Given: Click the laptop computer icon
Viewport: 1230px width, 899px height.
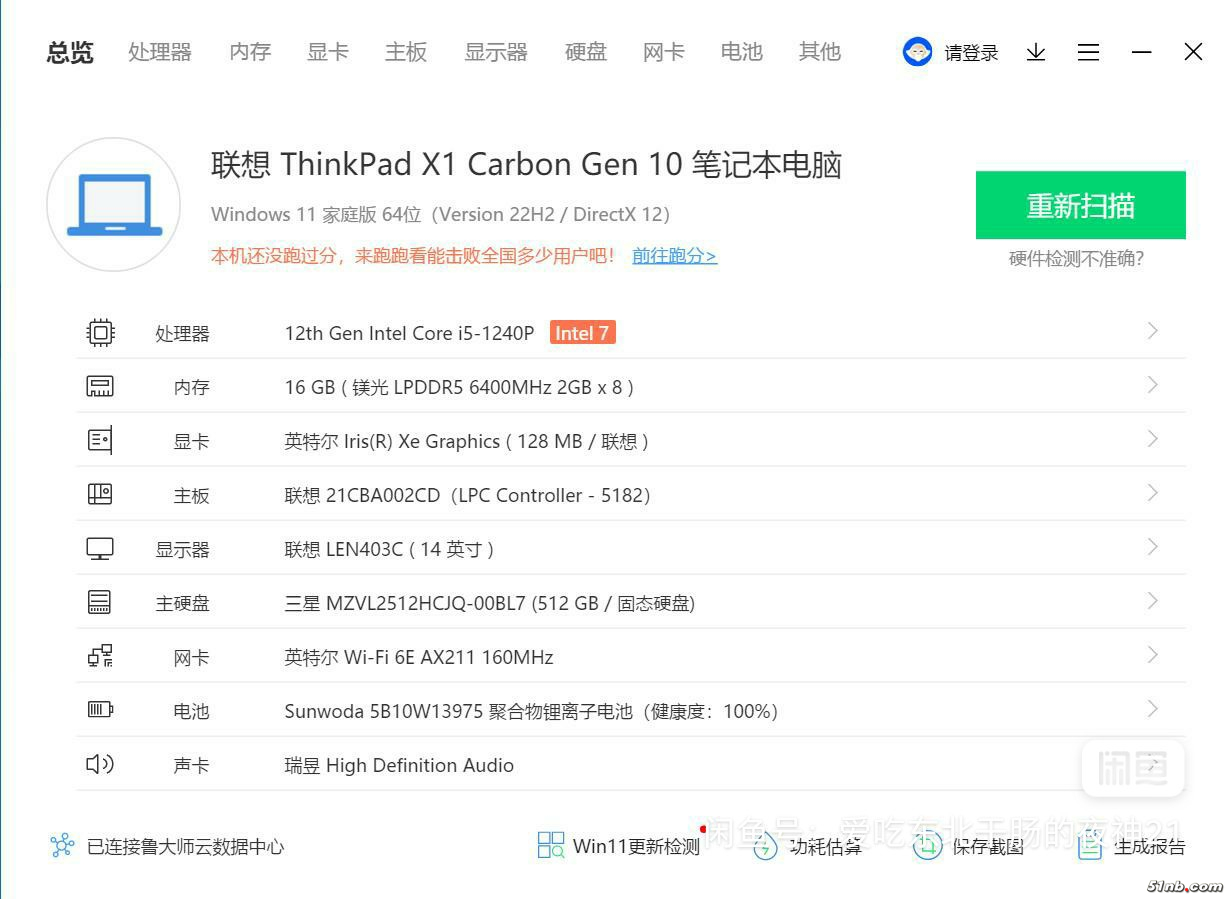Looking at the screenshot, I should pyautogui.click(x=114, y=205).
